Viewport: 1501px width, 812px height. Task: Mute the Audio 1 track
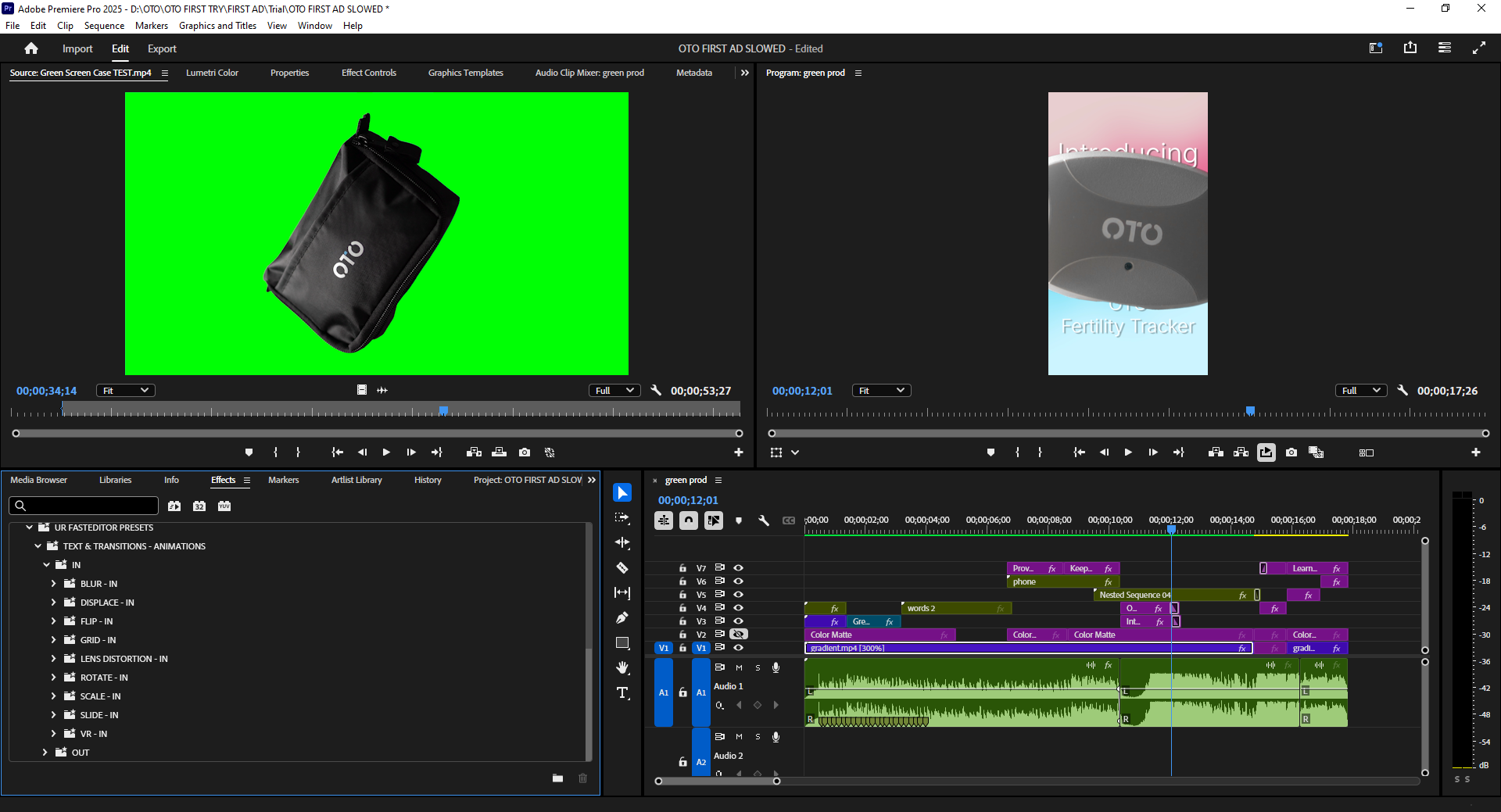(x=739, y=668)
